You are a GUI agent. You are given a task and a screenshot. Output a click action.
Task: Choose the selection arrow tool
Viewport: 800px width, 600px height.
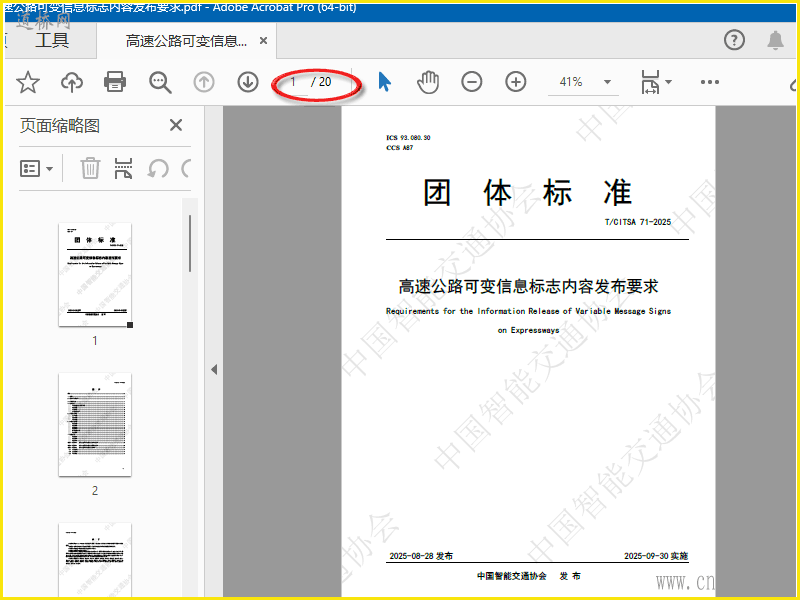point(385,82)
